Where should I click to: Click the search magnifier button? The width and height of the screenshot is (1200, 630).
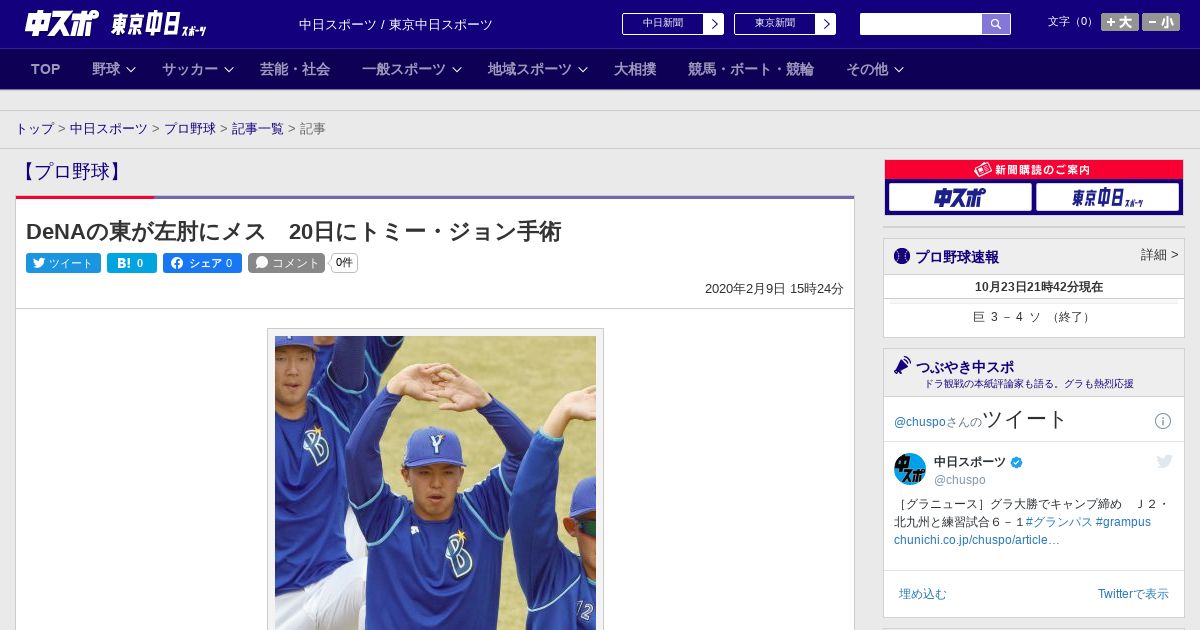coord(996,24)
